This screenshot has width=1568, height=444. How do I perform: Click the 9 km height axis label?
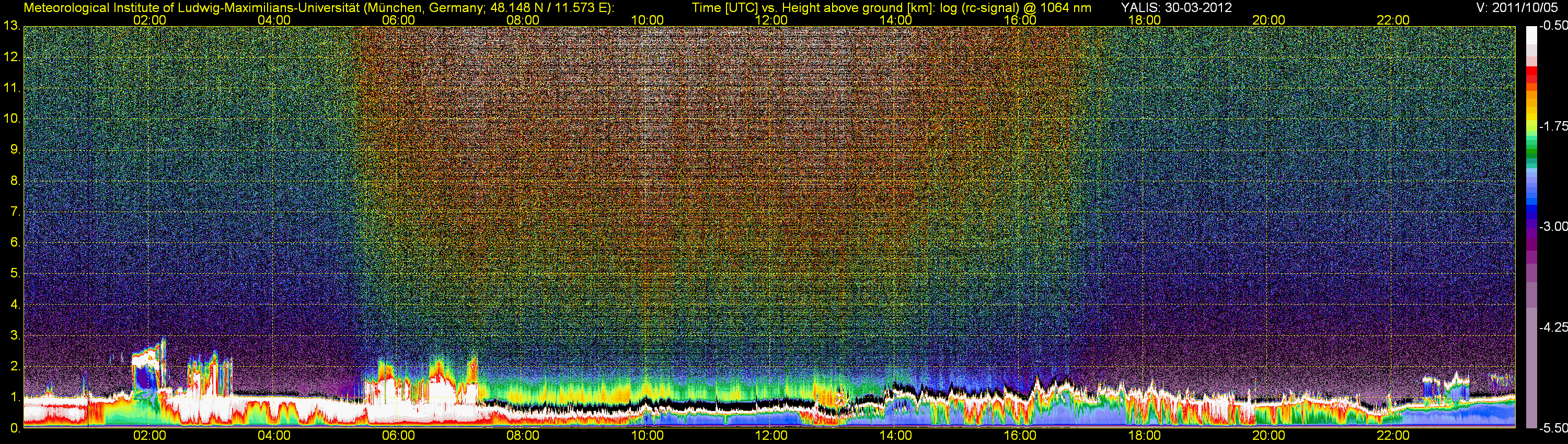tap(15, 149)
